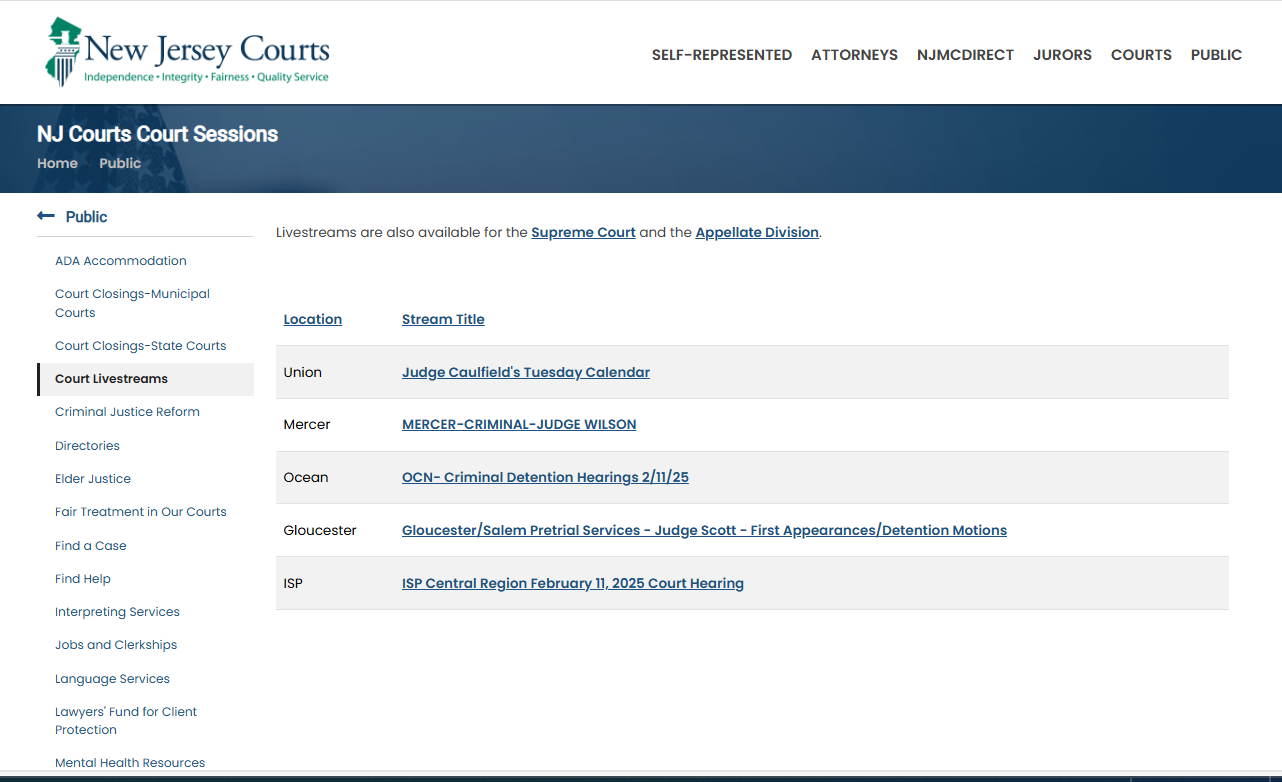Open Interpreting Services sidebar link
Image resolution: width=1282 pixels, height=782 pixels.
(x=117, y=612)
